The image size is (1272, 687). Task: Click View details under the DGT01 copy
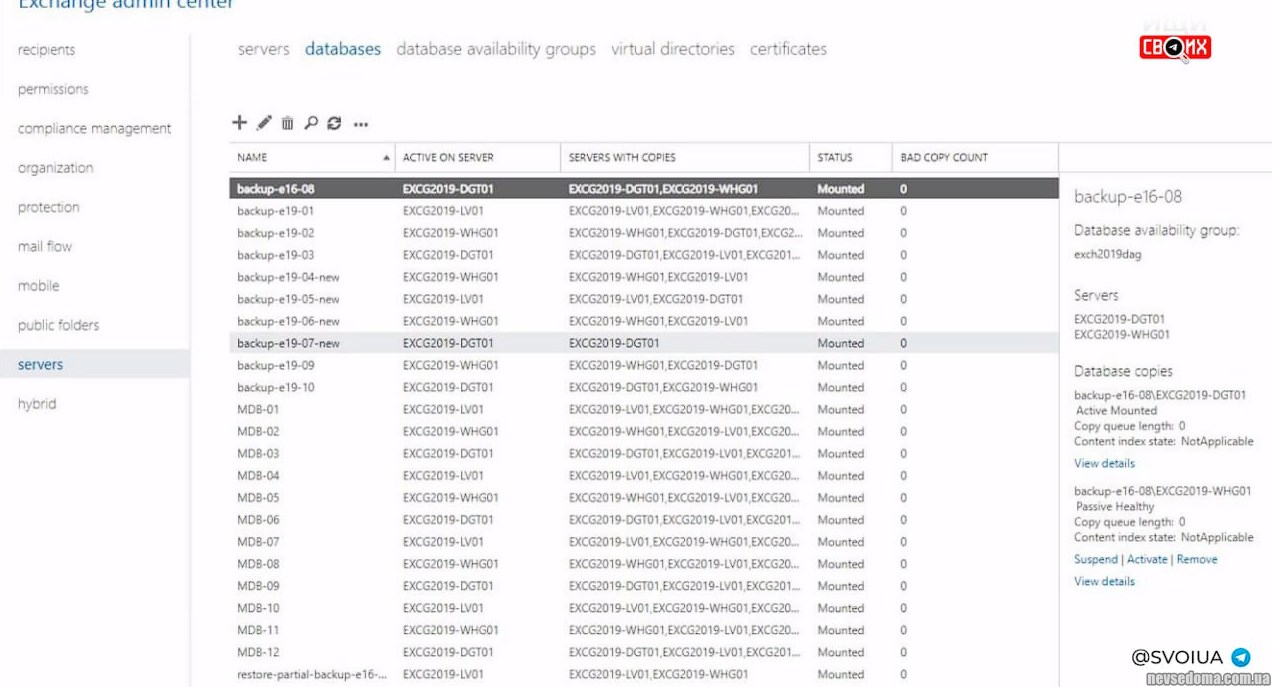tap(1104, 463)
